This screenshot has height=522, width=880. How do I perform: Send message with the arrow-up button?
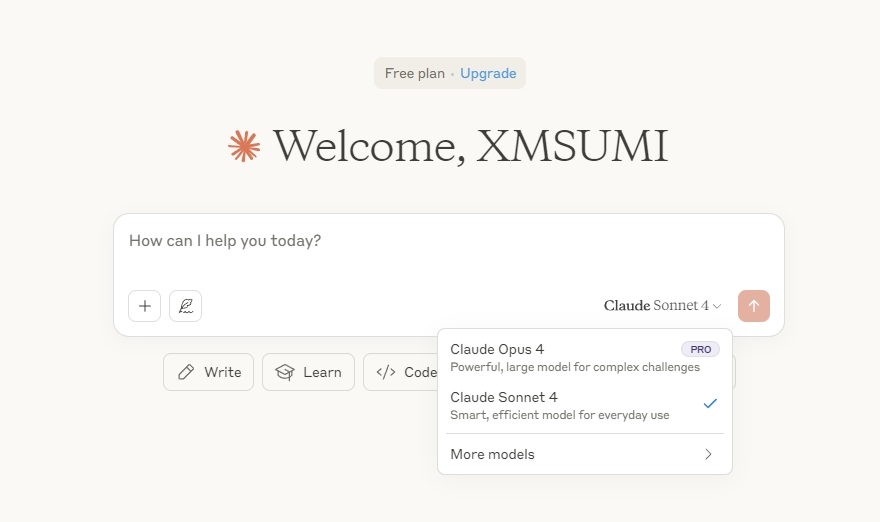[754, 306]
